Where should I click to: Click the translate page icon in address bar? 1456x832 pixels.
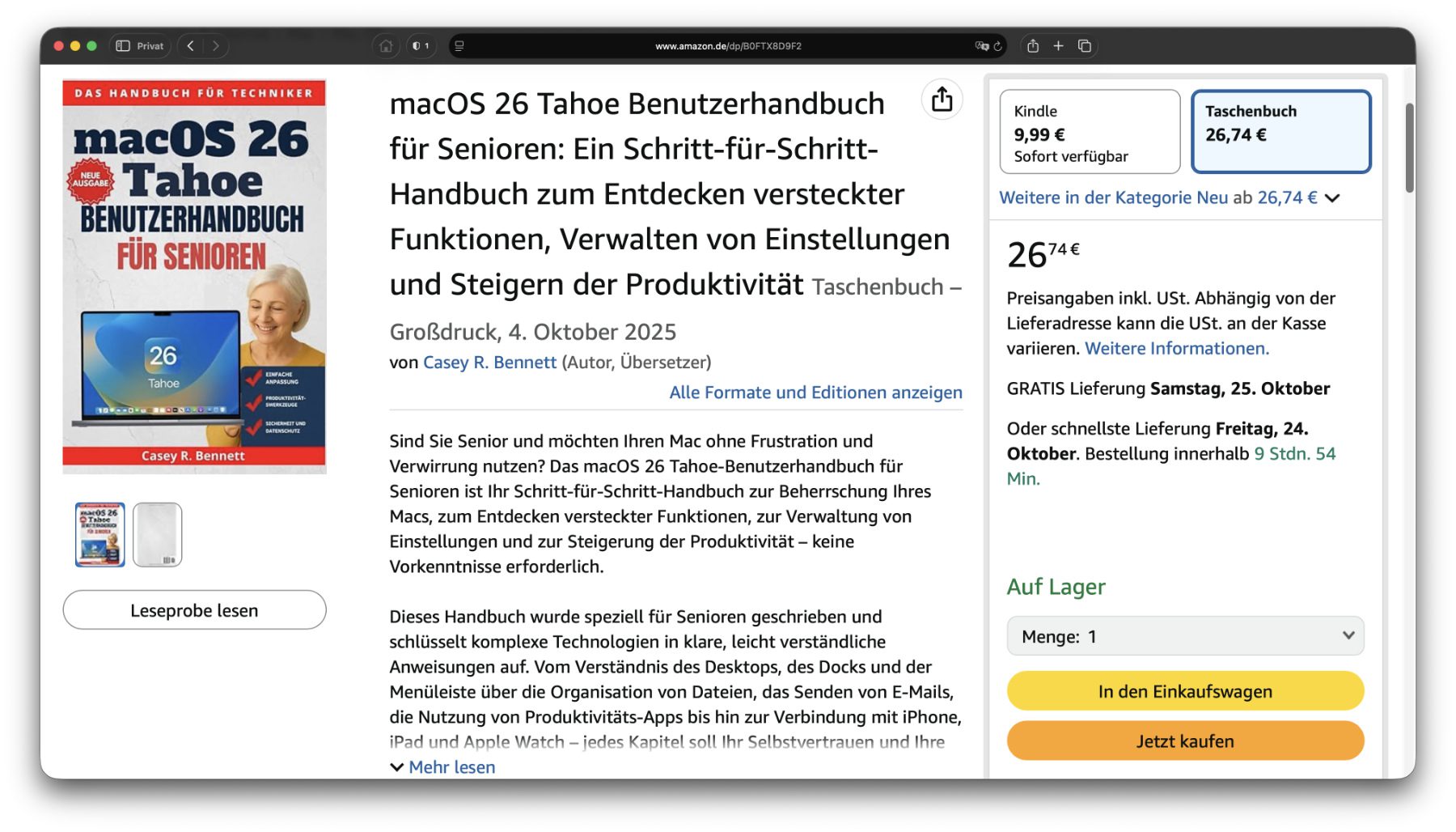(981, 46)
